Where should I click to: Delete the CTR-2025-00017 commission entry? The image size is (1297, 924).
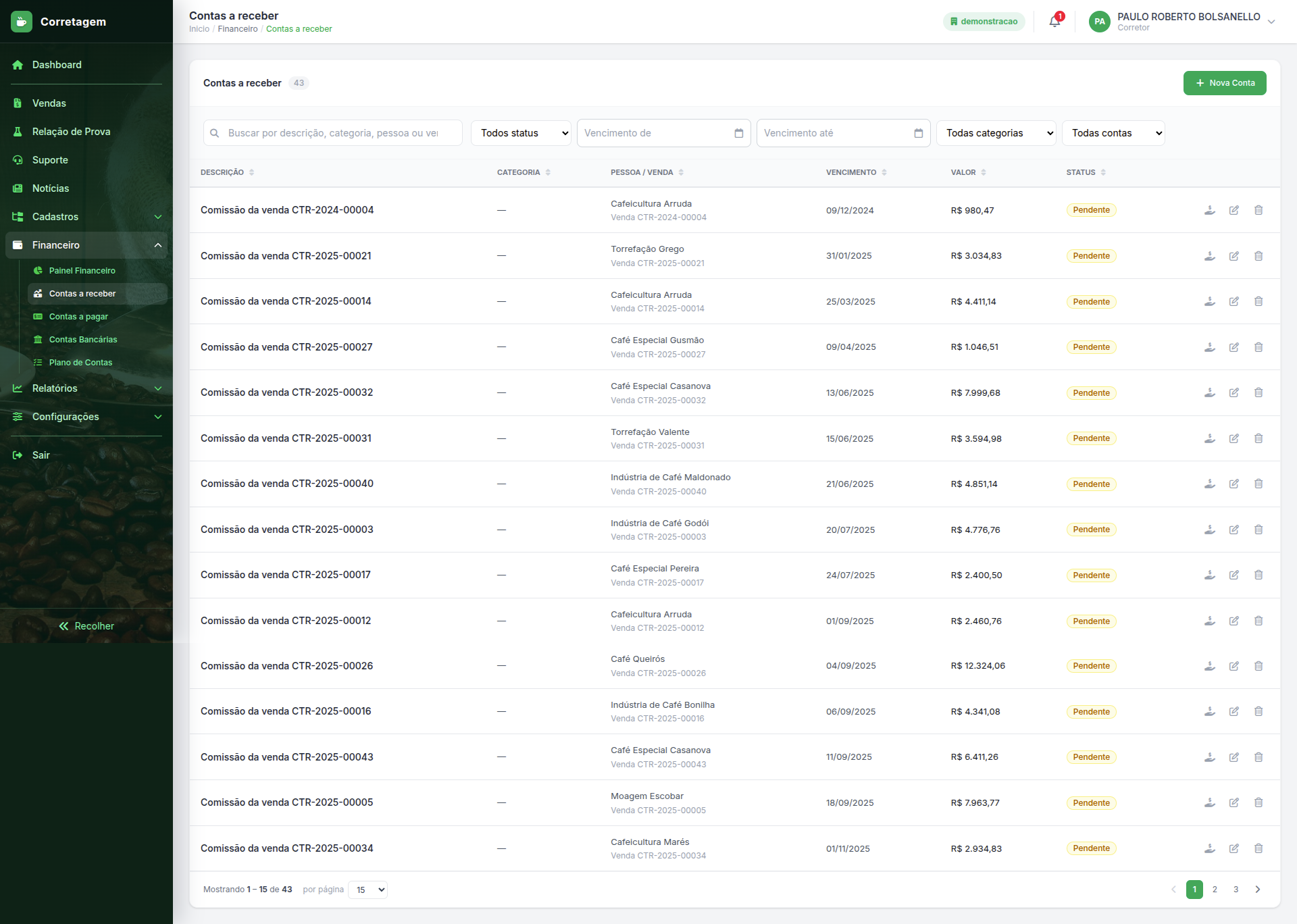coord(1258,575)
